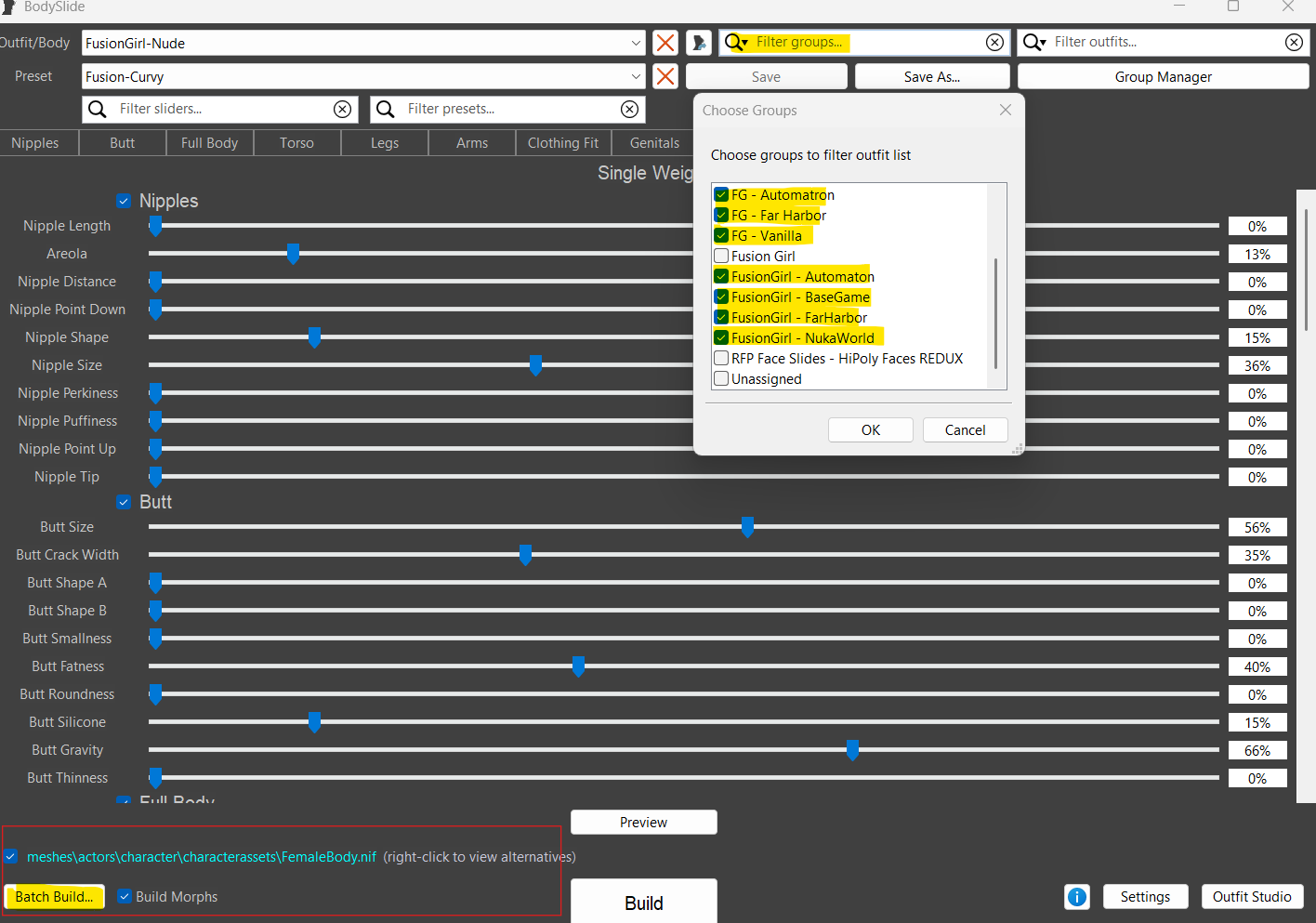Check the Fusion Girl group
The height and width of the screenshot is (923, 1316).
pos(721,257)
